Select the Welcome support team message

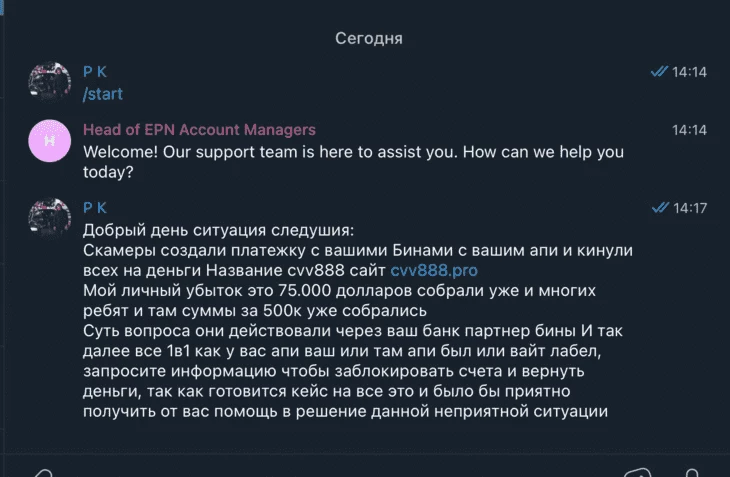pos(353,161)
